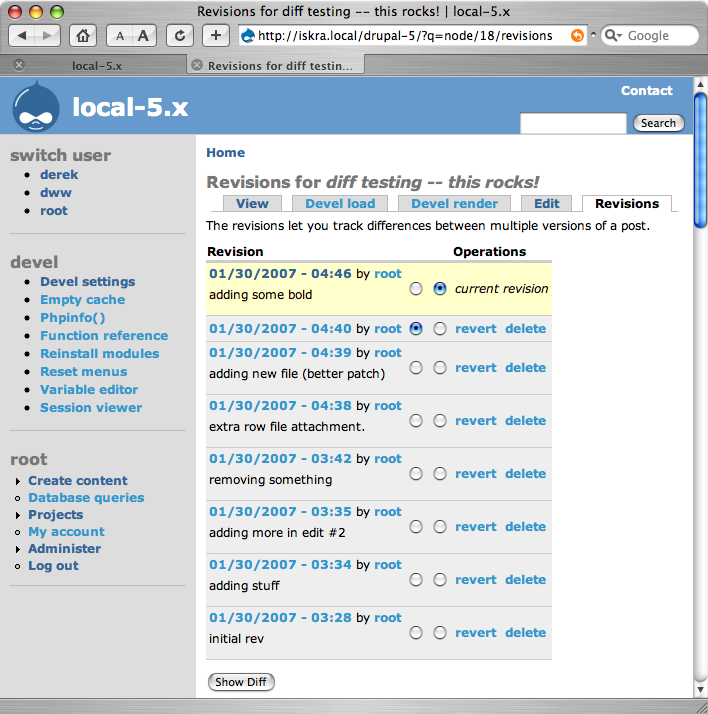Increase text size with large A button
Screen dimensions: 708x714
143,36
